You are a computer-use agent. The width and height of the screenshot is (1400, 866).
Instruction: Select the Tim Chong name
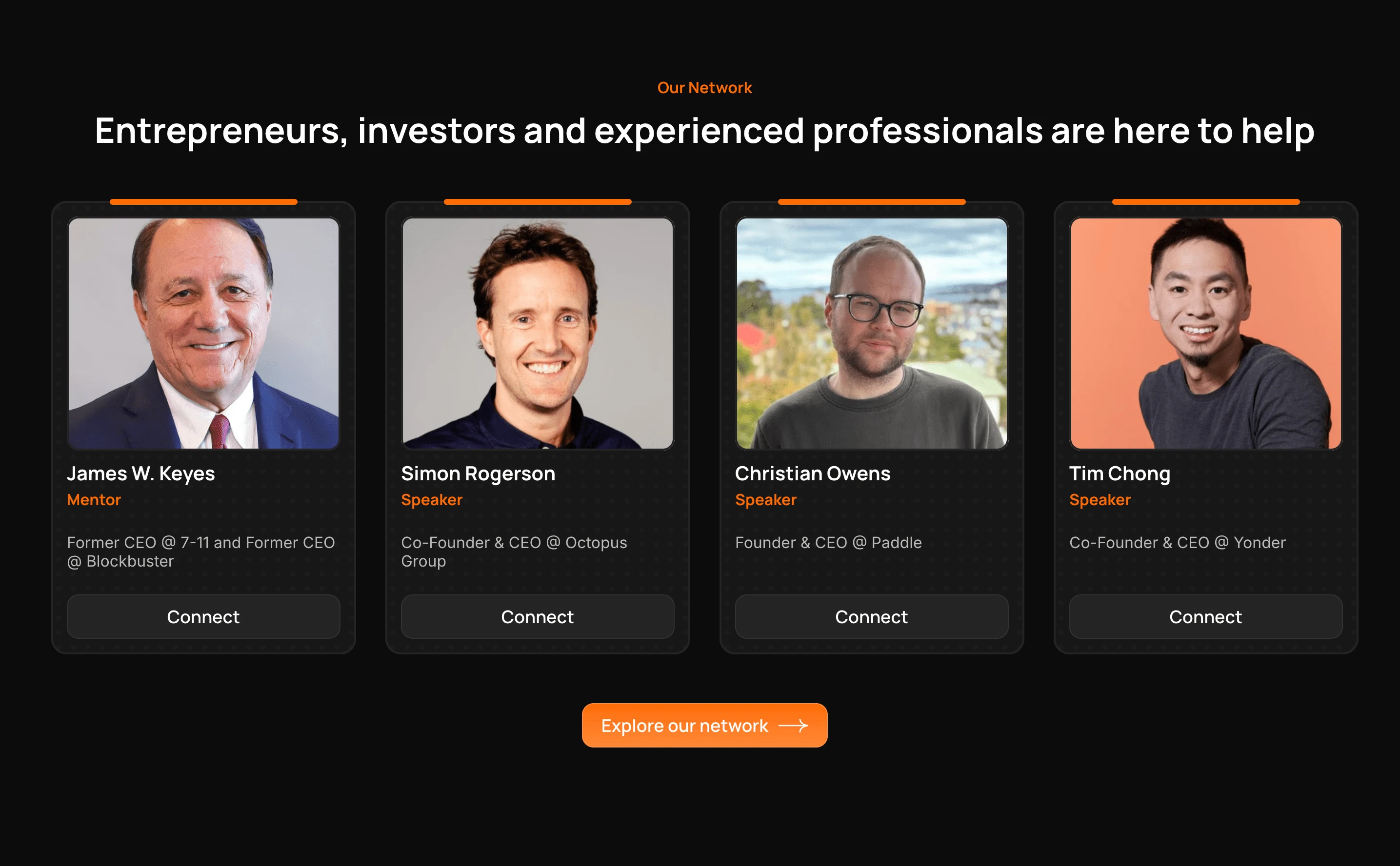tap(1120, 474)
